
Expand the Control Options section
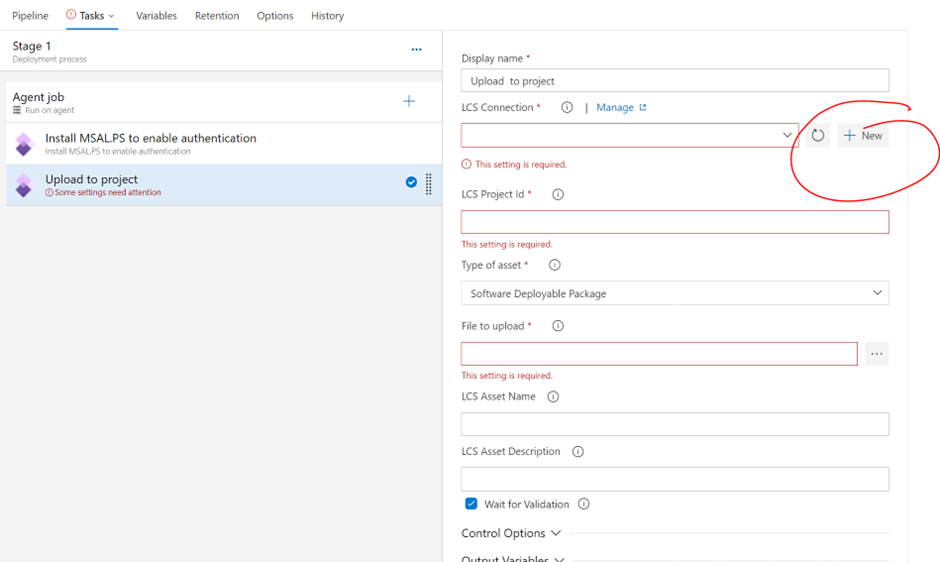tap(511, 533)
